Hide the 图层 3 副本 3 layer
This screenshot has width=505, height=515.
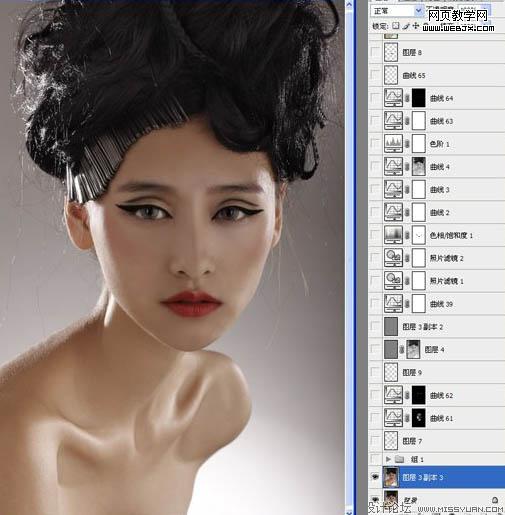(375, 477)
